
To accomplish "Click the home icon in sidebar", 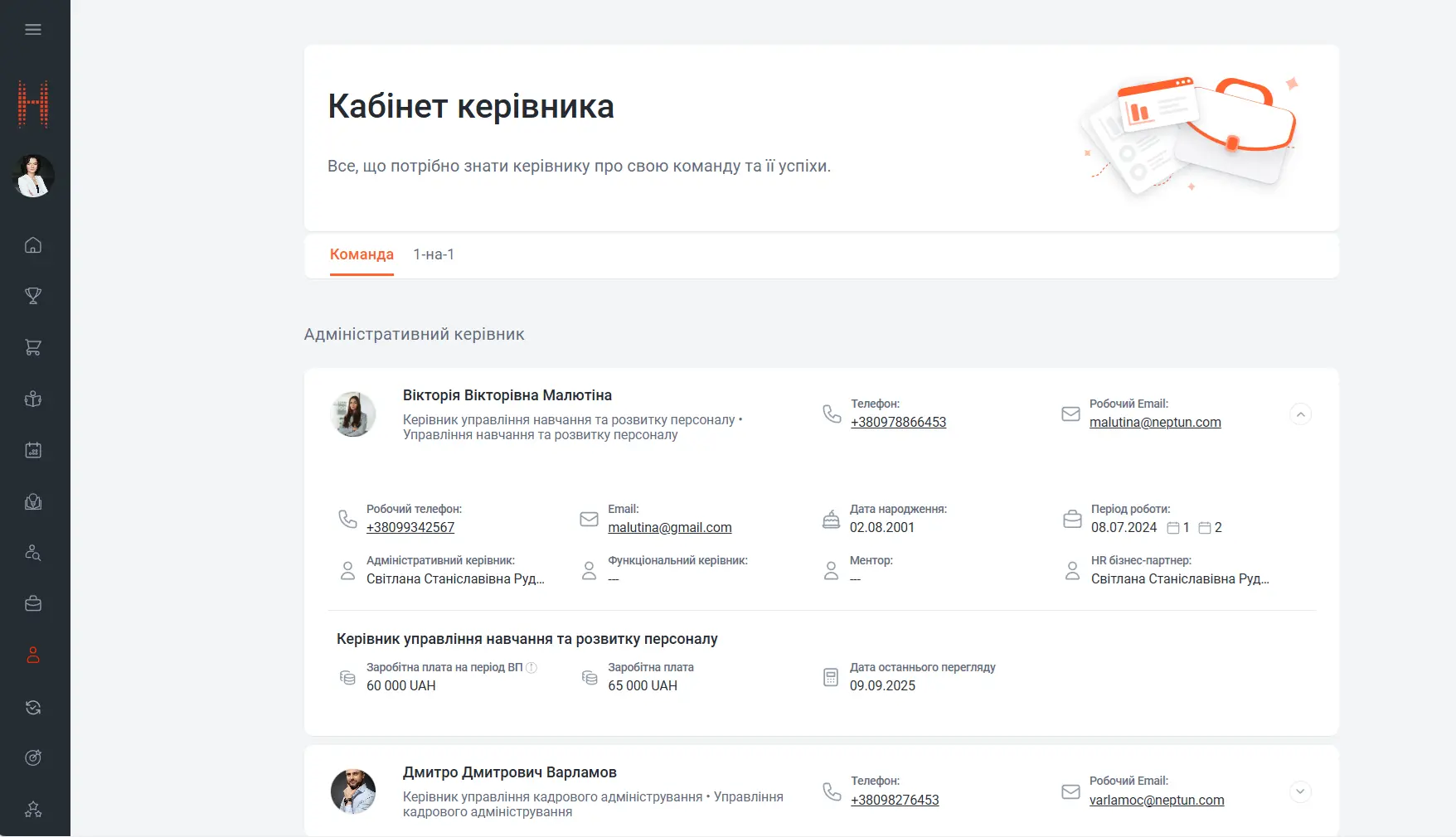I will [33, 245].
